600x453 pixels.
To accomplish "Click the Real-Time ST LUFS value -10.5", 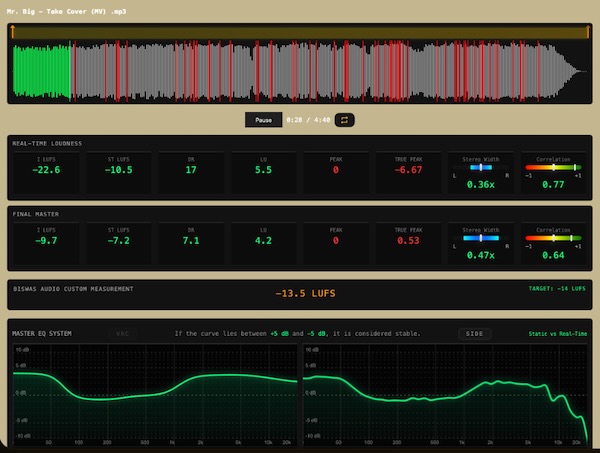I will (119, 170).
